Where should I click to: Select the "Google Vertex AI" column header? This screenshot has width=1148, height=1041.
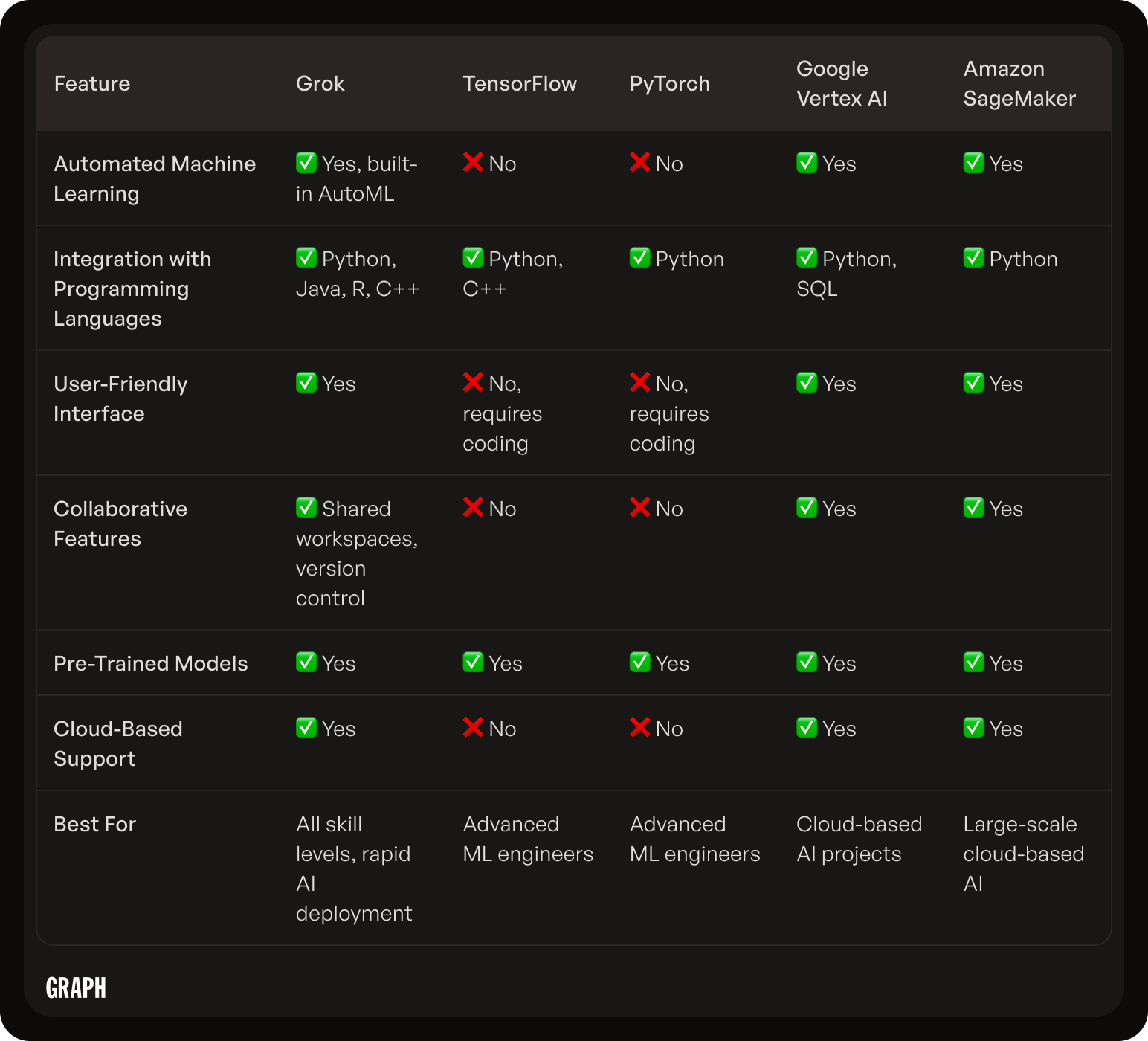(x=842, y=83)
